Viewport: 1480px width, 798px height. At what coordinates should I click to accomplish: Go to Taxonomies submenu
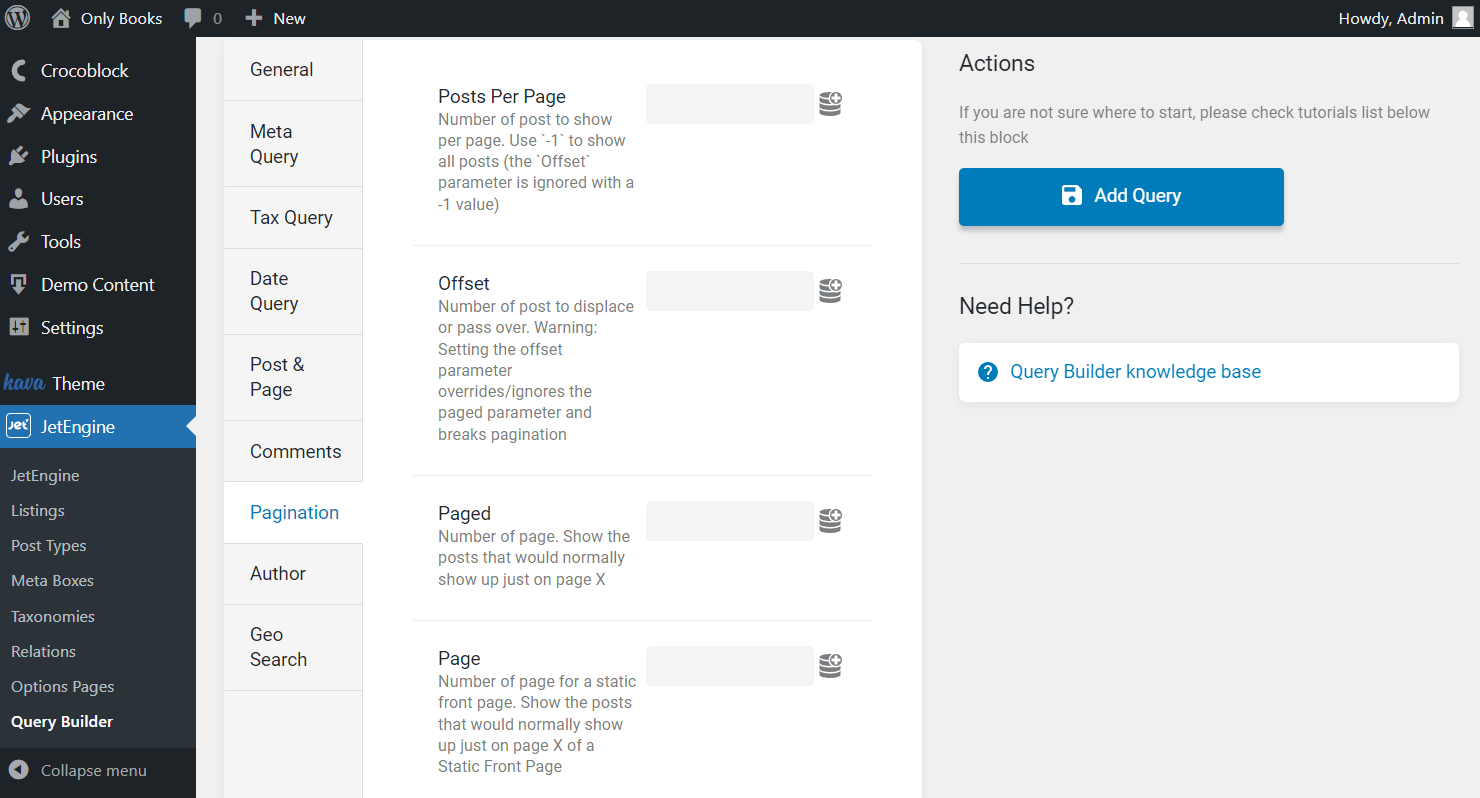(53, 617)
